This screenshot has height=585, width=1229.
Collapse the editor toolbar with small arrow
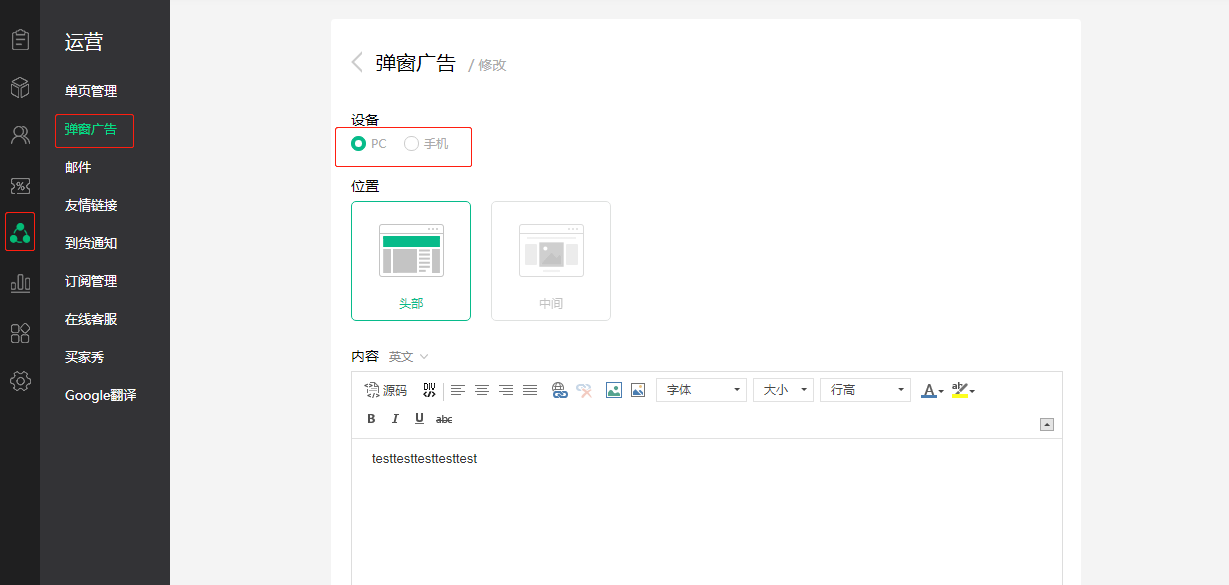click(x=1047, y=424)
